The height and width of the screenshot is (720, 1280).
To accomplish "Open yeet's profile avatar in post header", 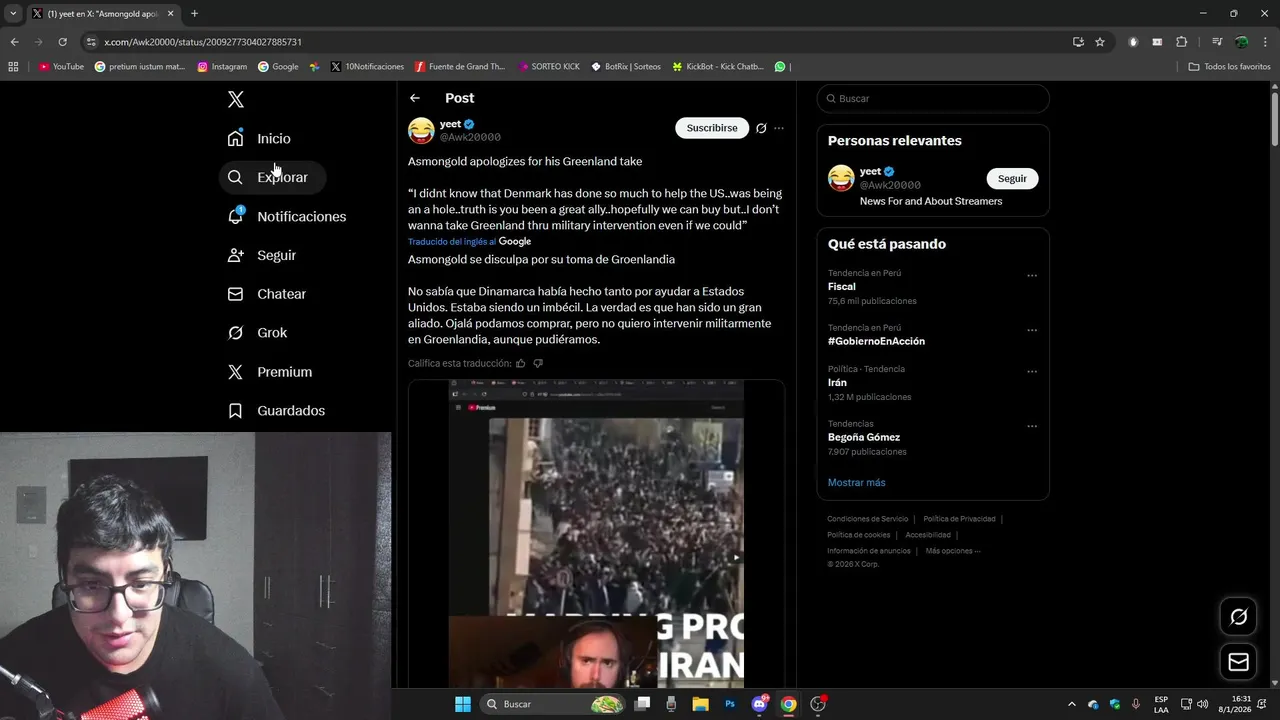I will point(421,130).
